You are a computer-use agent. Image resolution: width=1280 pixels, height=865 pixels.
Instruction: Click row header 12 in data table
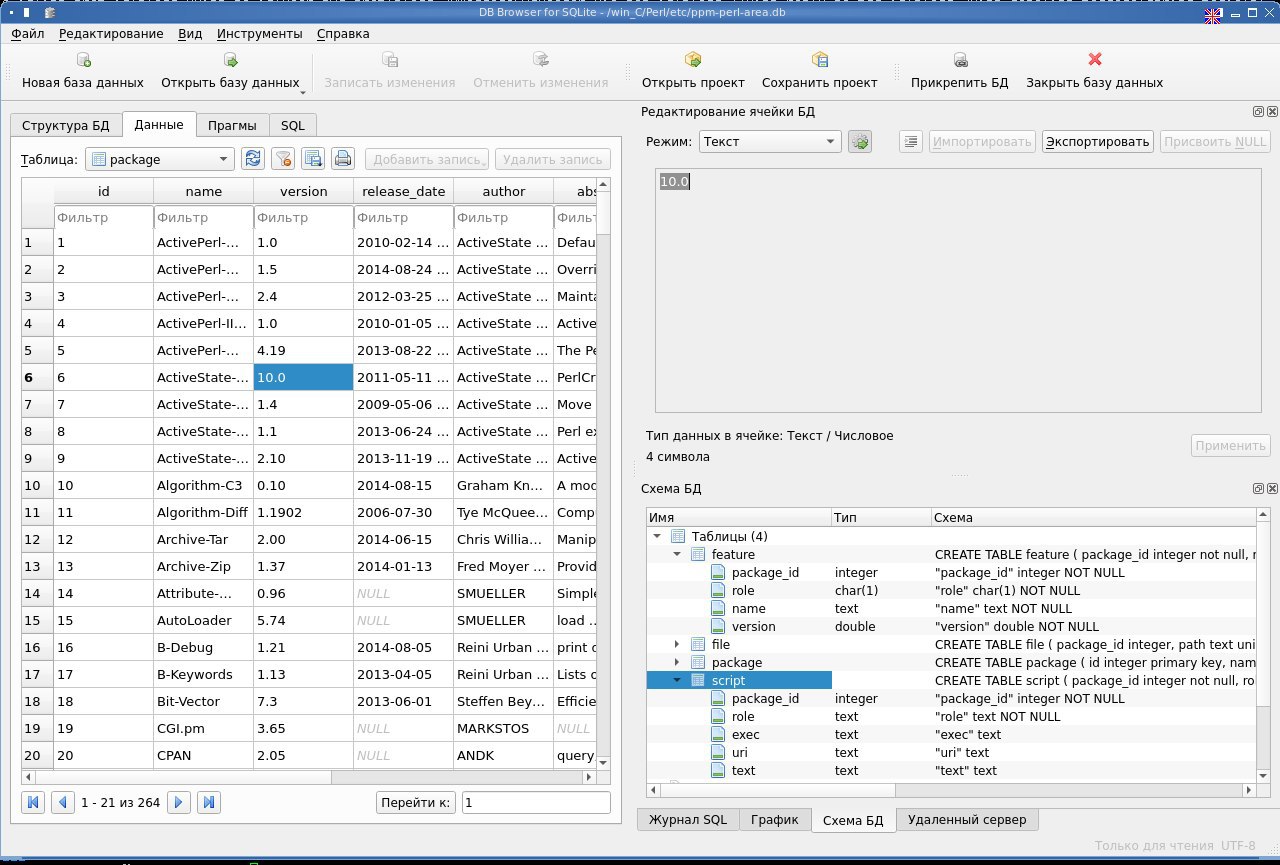(x=37, y=539)
